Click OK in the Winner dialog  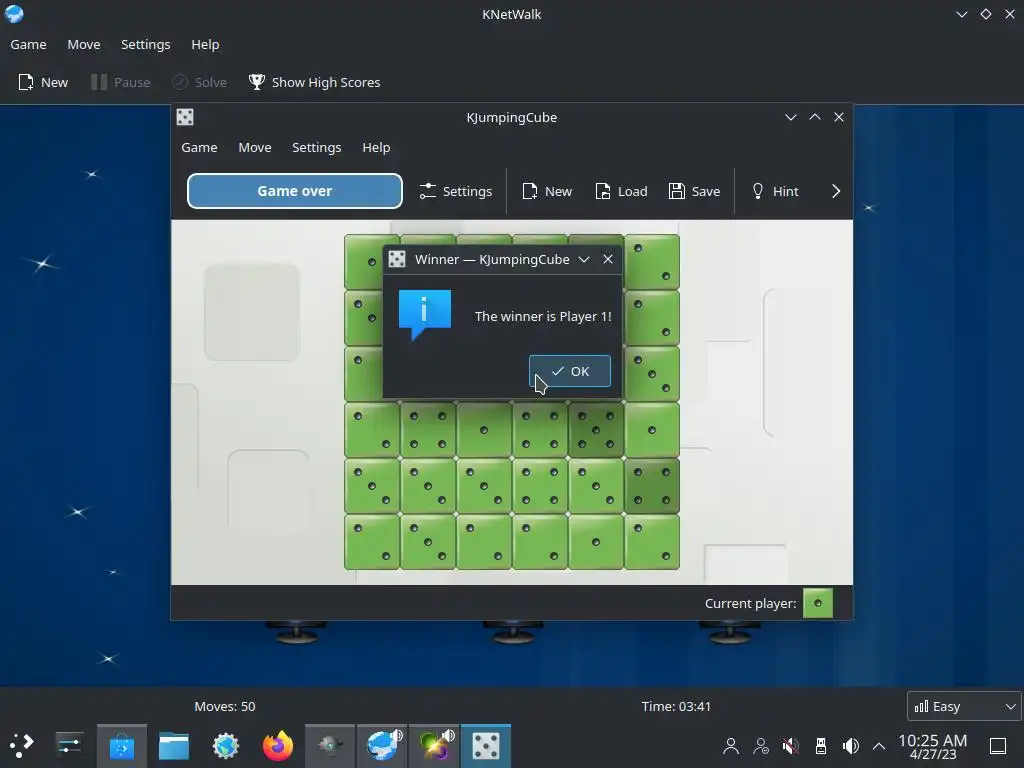(x=569, y=371)
